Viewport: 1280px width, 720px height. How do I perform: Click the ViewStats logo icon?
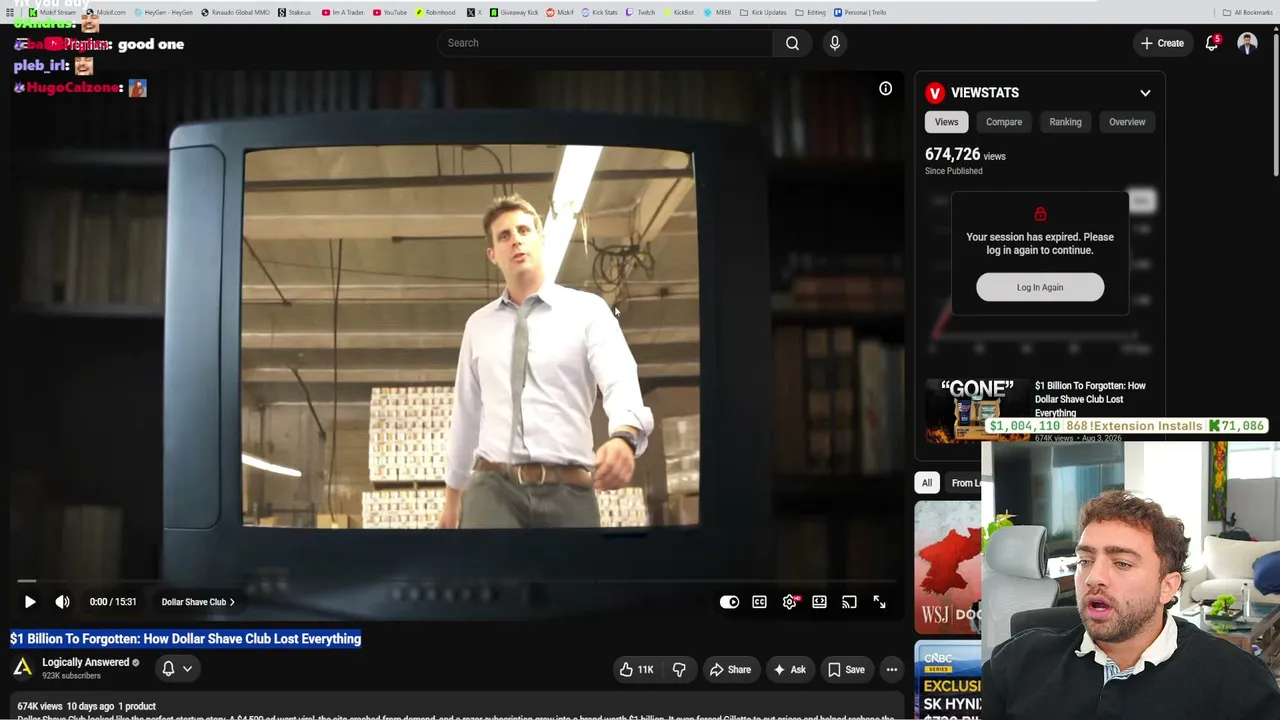coord(935,93)
